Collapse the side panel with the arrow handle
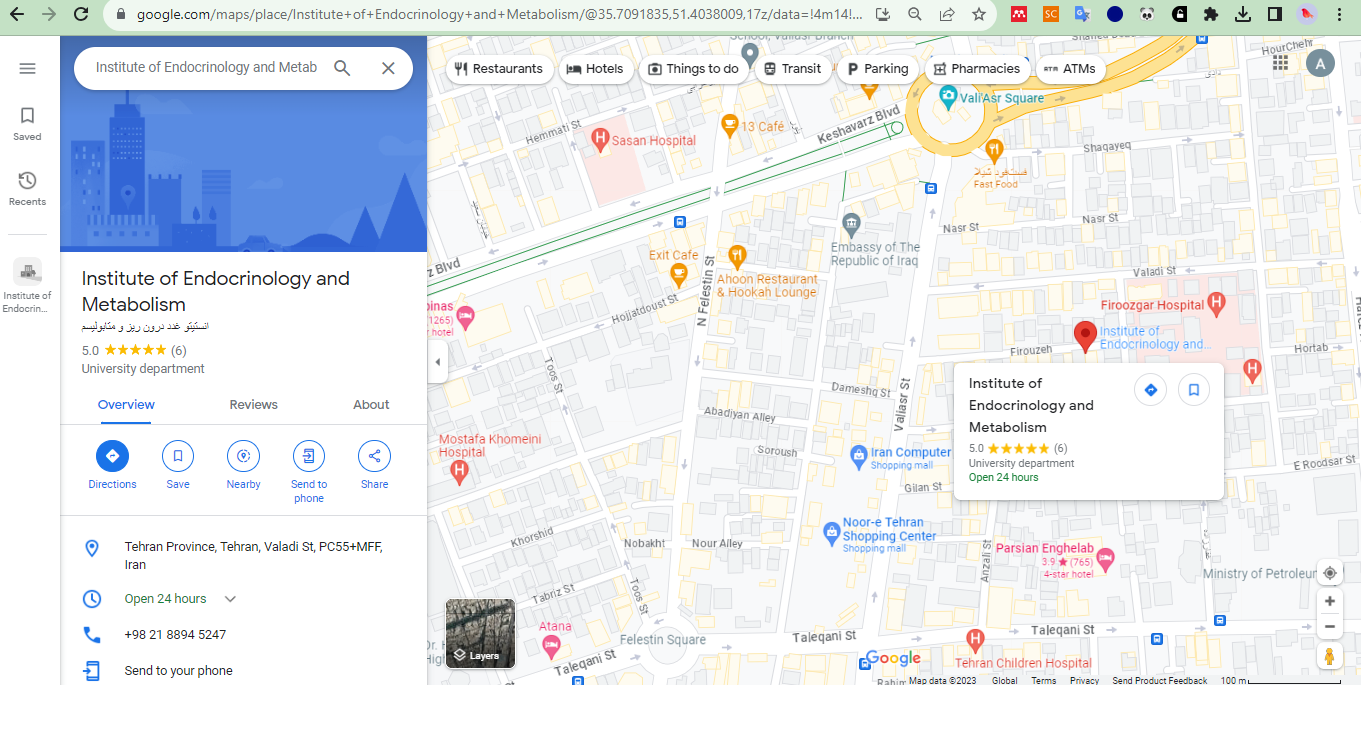 [x=438, y=362]
